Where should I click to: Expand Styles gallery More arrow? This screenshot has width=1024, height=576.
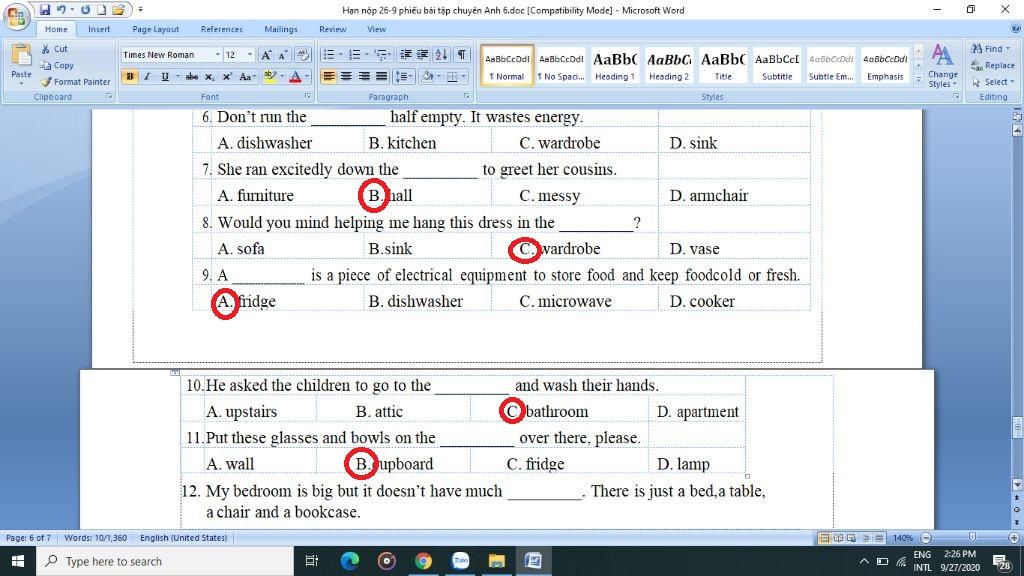[919, 80]
